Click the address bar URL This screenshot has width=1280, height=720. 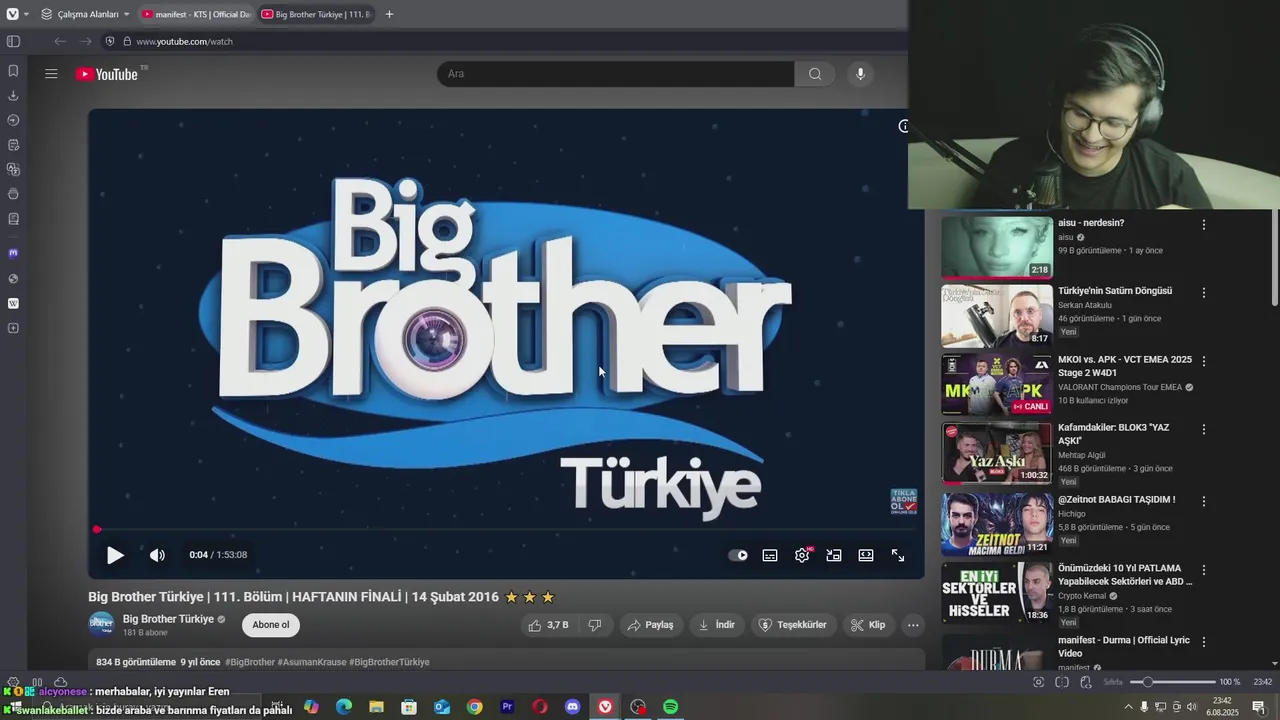pos(184,41)
